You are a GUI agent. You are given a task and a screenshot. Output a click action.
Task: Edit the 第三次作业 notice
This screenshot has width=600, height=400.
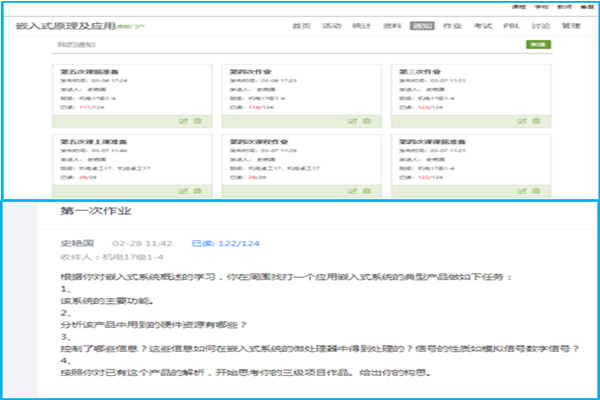[x=521, y=121]
